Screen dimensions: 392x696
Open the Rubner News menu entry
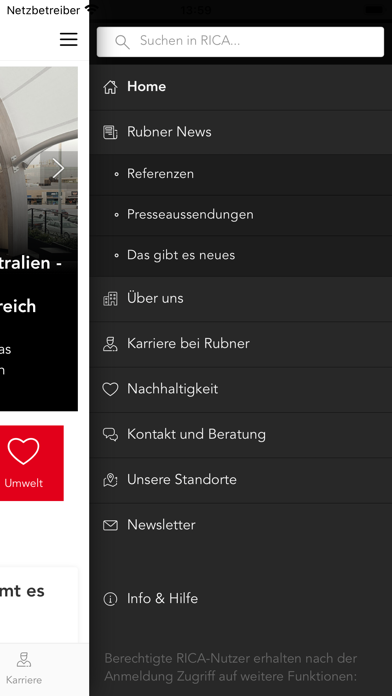click(241, 132)
